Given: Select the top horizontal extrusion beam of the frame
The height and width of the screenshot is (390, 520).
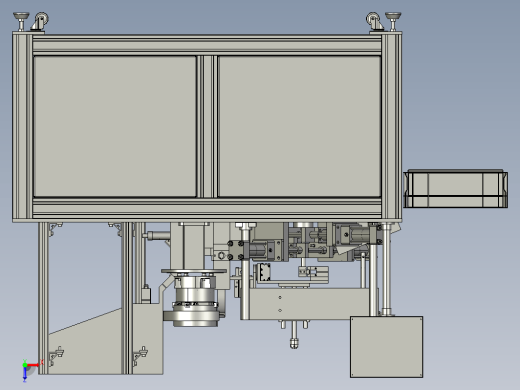Looking at the screenshot, I should tap(207, 44).
